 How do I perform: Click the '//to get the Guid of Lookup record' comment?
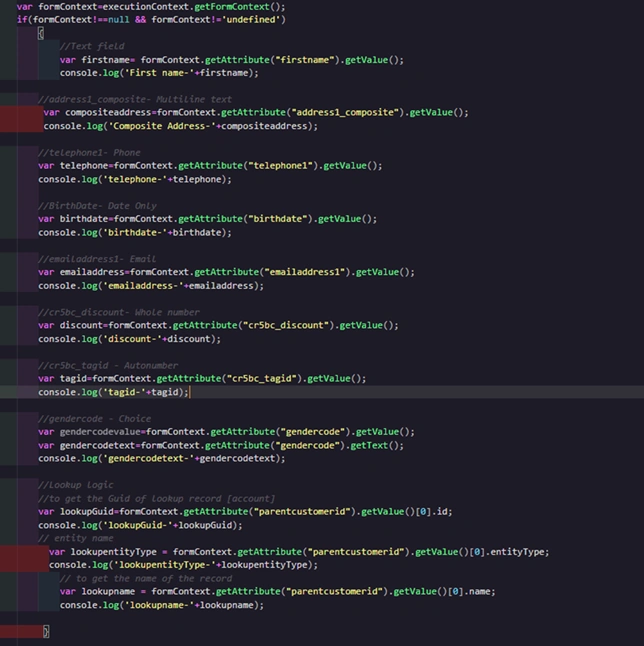pos(156,499)
